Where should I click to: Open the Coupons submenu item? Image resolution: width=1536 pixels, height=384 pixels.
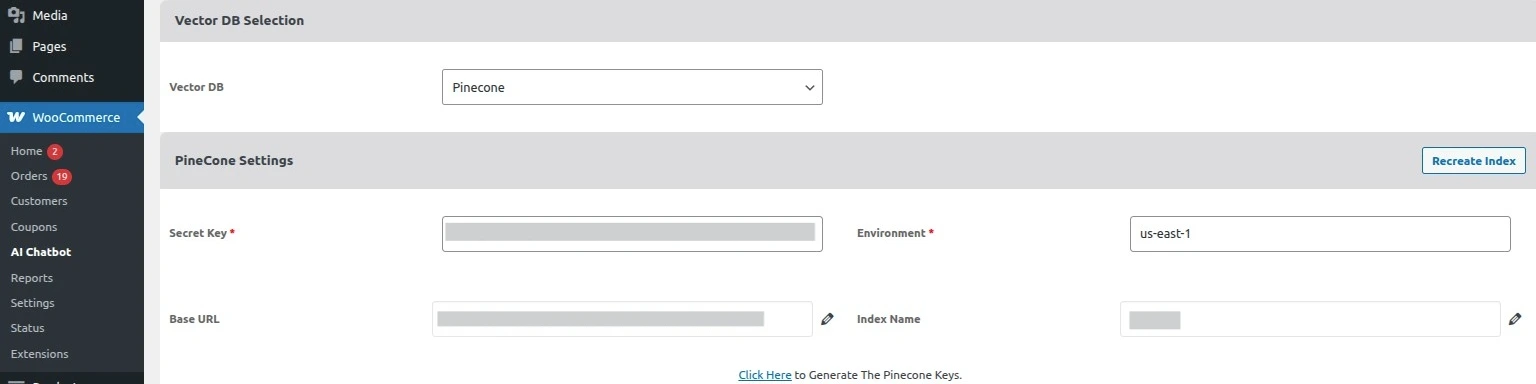tap(34, 227)
